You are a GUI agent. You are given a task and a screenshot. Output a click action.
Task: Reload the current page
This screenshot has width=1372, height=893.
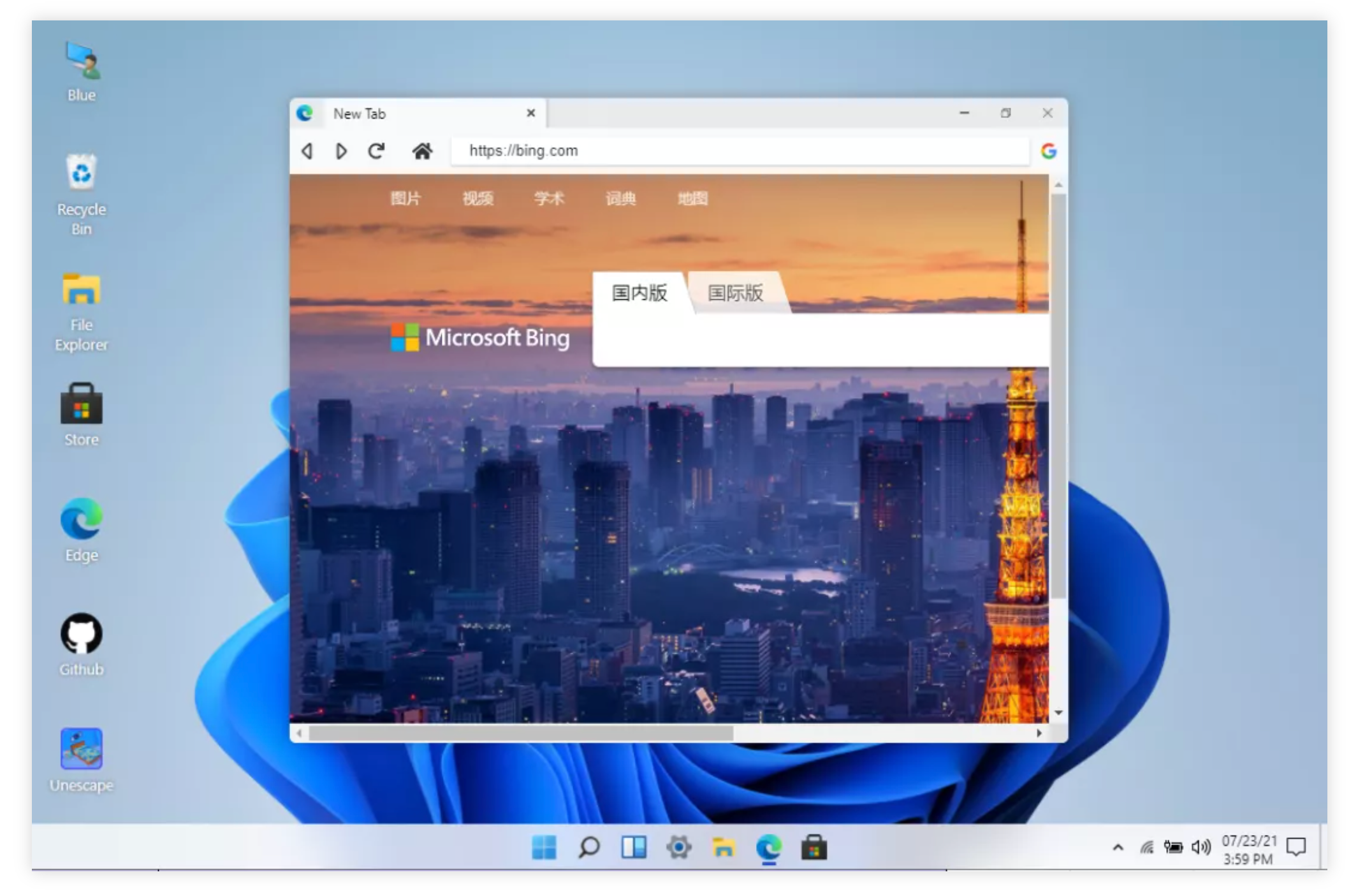tap(376, 151)
